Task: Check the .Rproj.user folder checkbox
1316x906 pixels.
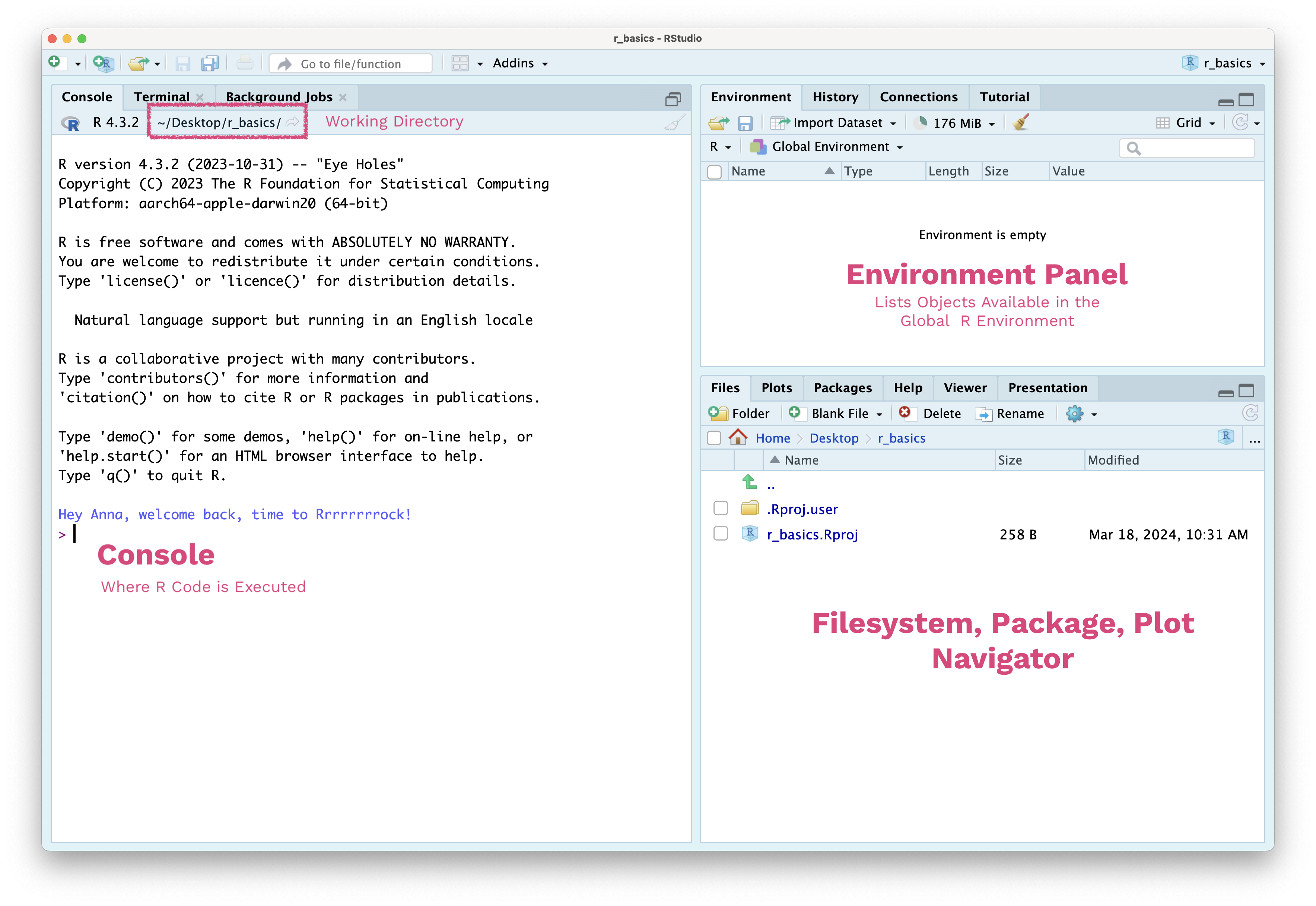Action: [721, 509]
